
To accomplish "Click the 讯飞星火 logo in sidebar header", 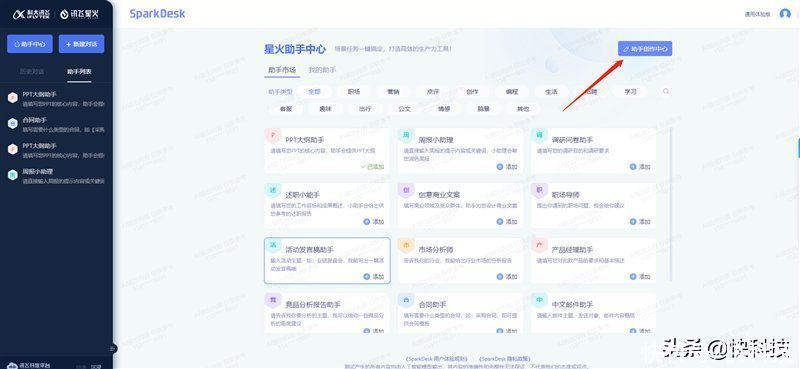I will pyautogui.click(x=79, y=14).
